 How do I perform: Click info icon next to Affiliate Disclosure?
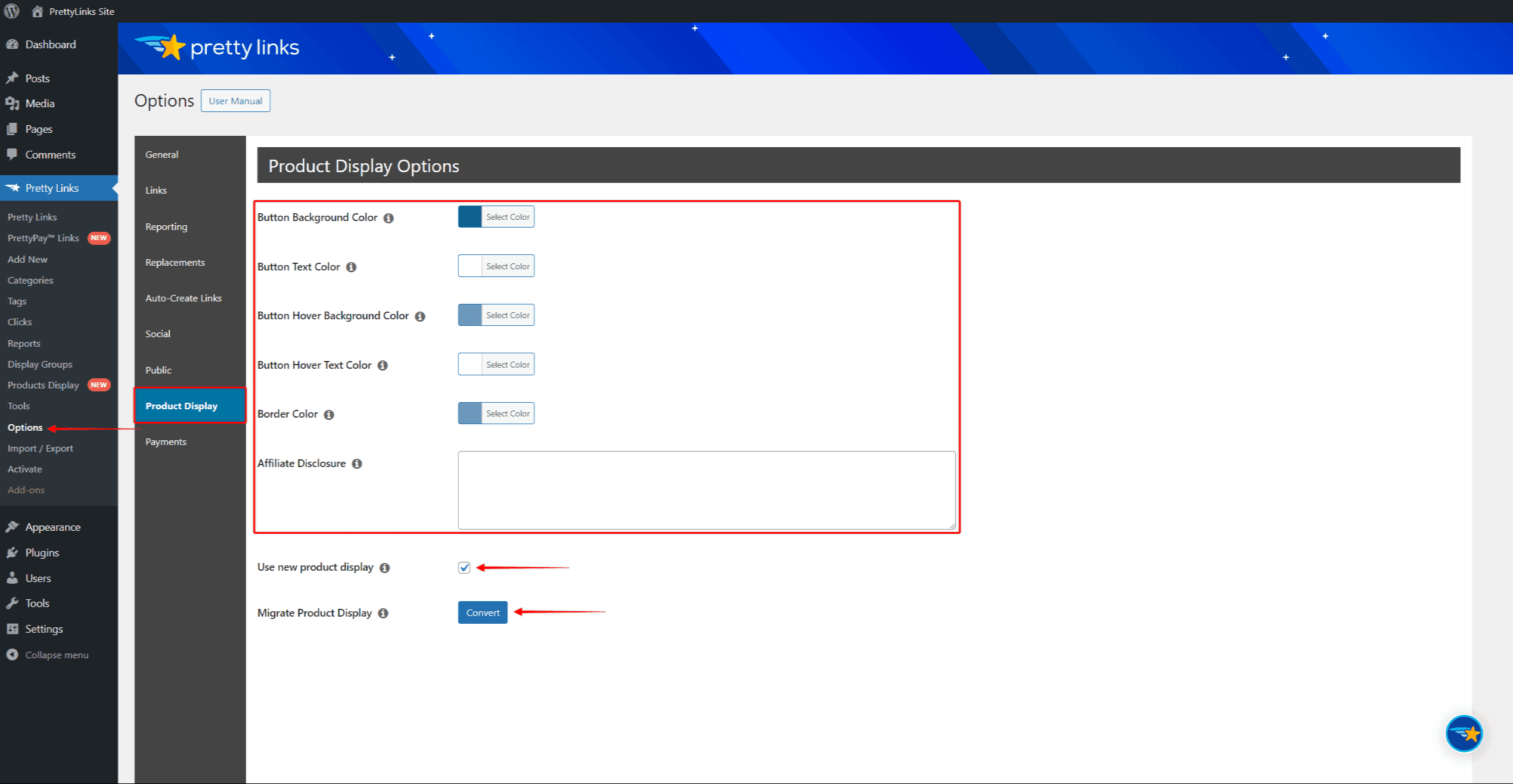[357, 463]
